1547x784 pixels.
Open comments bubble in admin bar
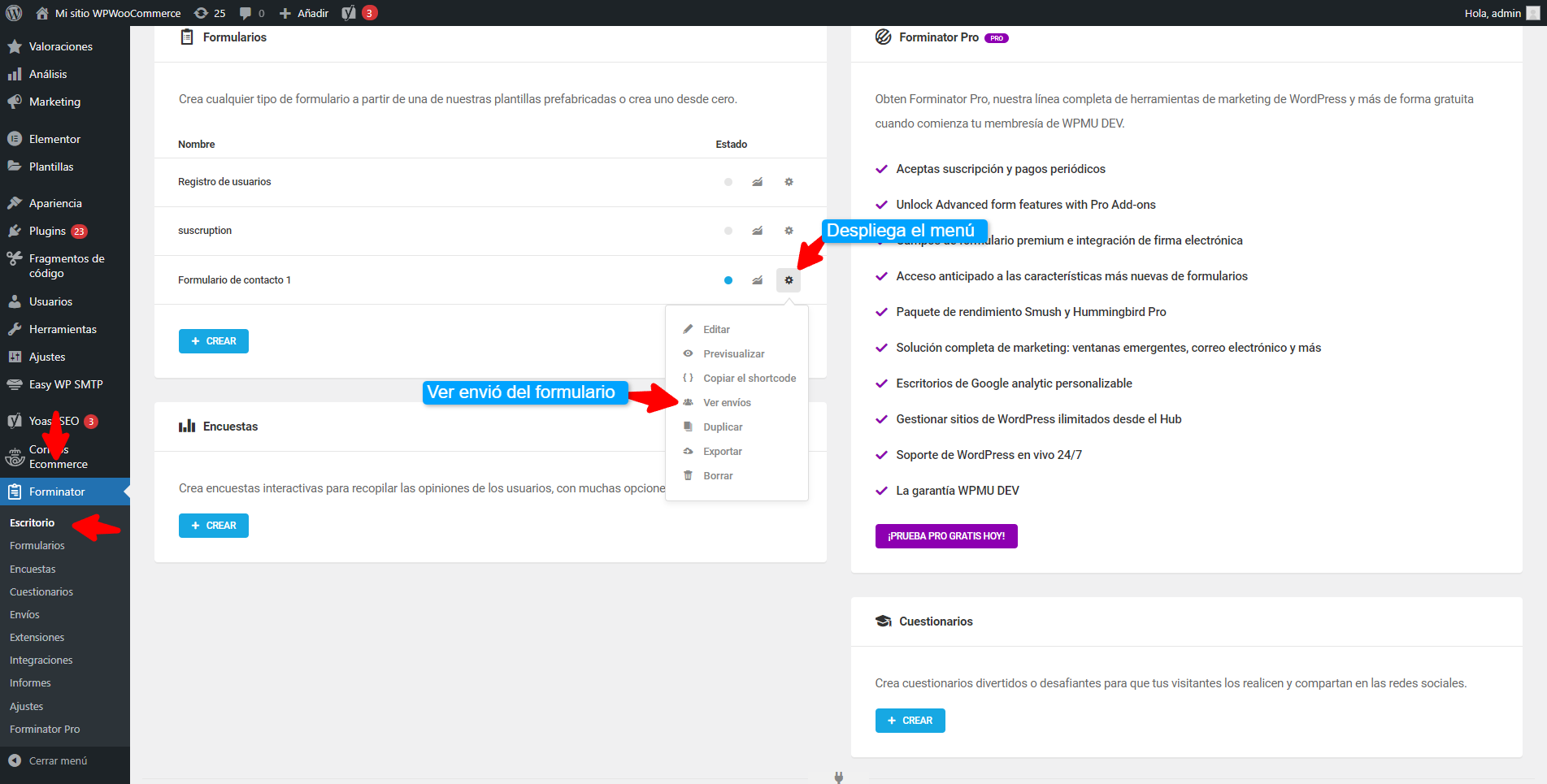pos(252,13)
